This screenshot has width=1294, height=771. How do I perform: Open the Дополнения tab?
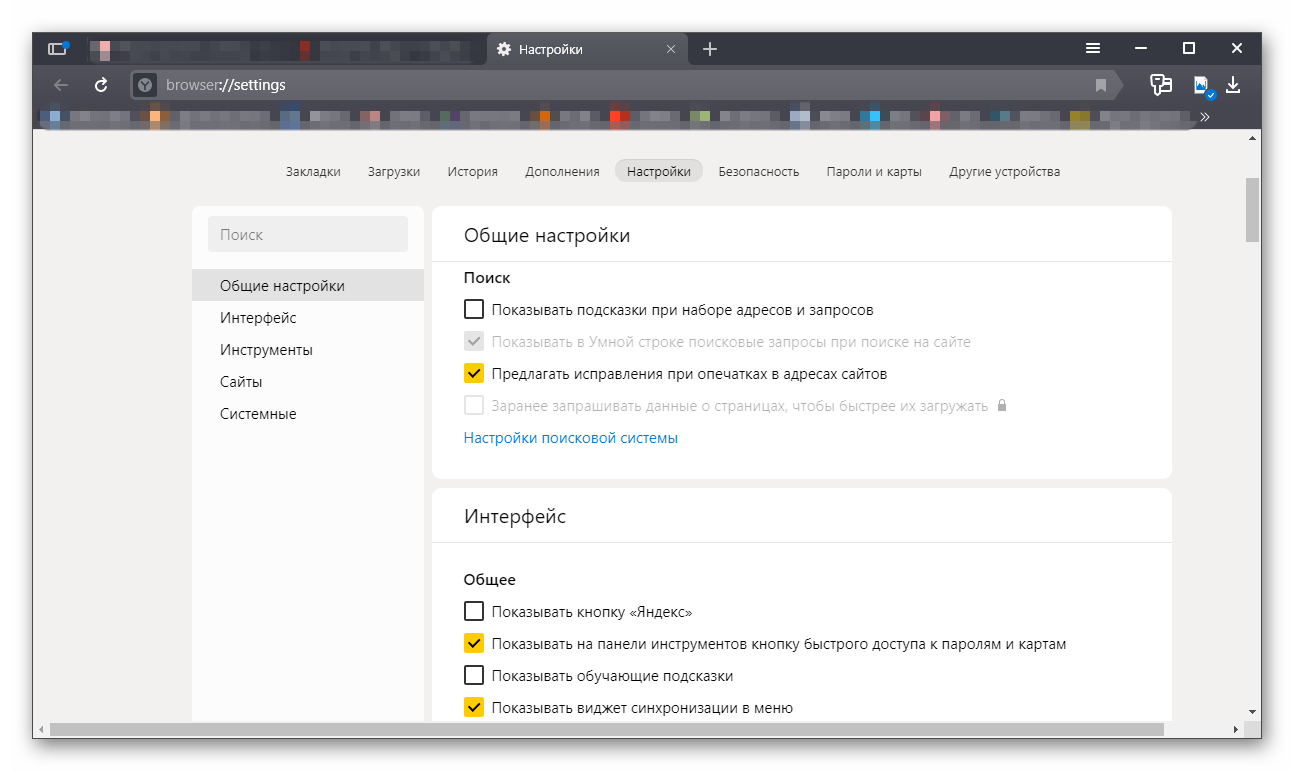562,172
